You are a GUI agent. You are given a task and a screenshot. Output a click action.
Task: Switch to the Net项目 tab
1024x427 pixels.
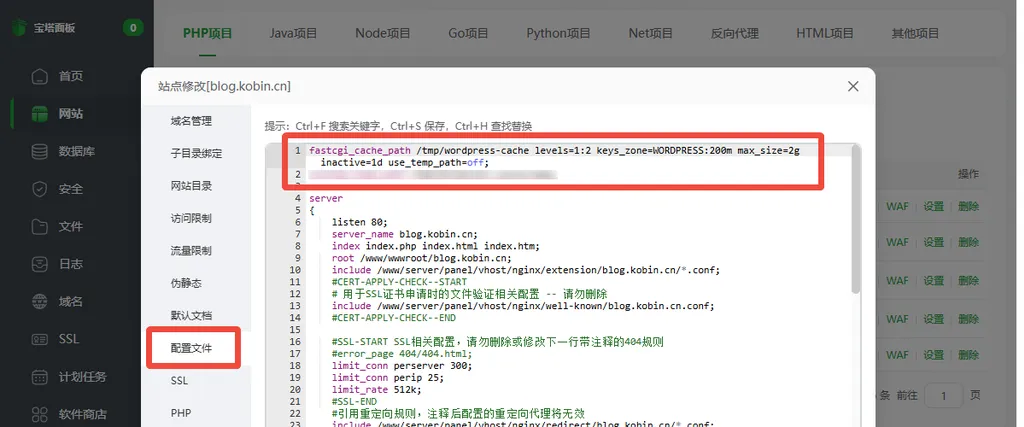point(650,33)
